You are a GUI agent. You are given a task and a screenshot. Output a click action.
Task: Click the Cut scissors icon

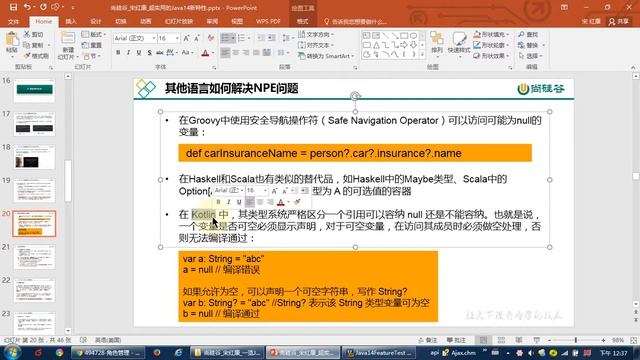[27, 34]
